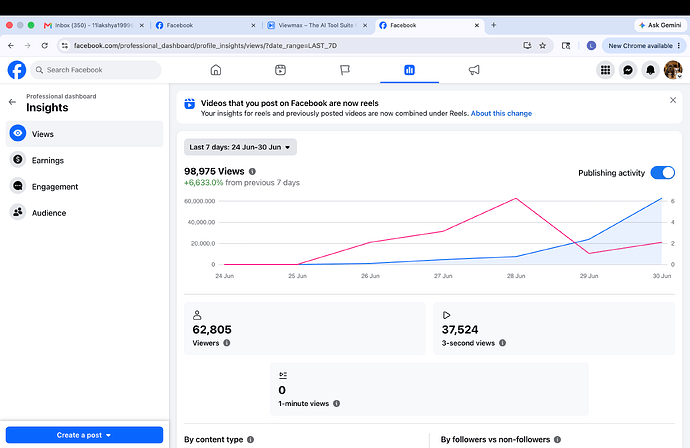Open the Messenger icon
690x448 pixels.
tap(628, 70)
